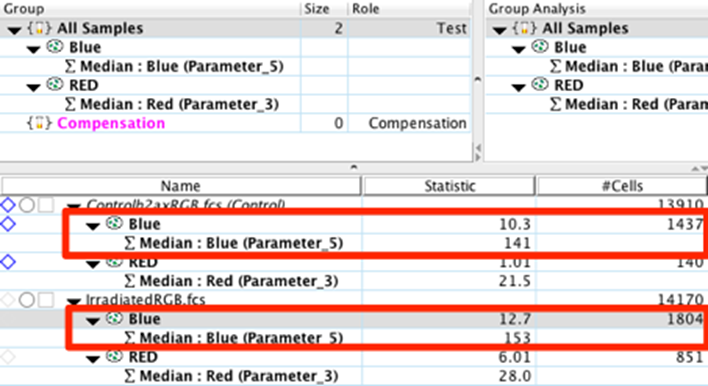Collapse Blue in the Group Analysis panel
This screenshot has width=708, height=386.
[x=518, y=49]
